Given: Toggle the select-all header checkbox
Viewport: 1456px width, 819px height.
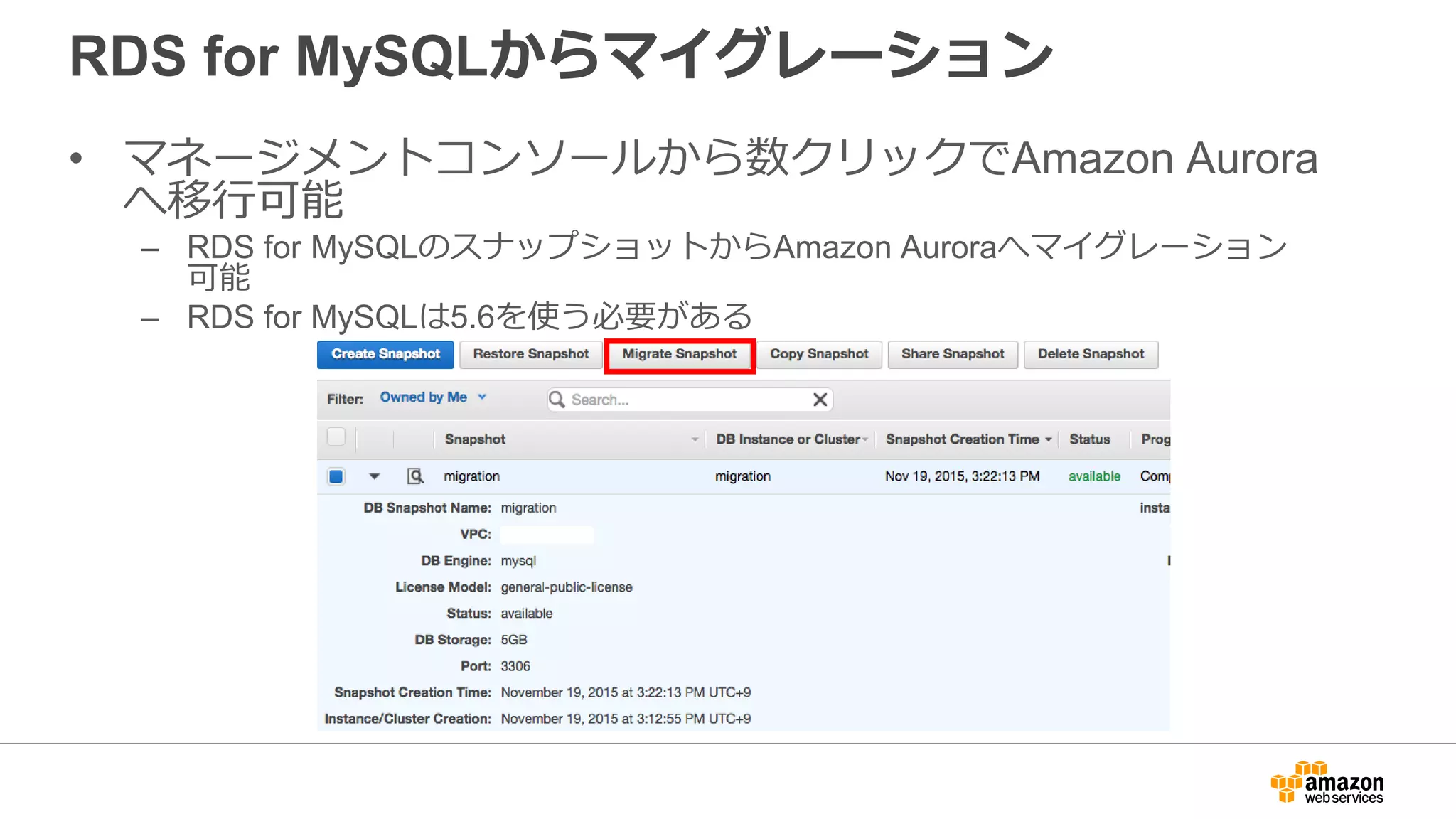Looking at the screenshot, I should (x=336, y=437).
